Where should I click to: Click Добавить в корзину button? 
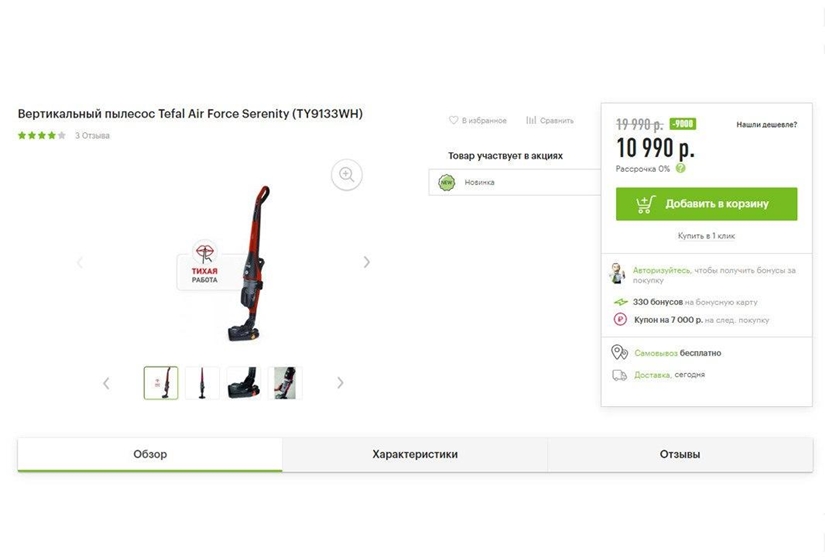tap(707, 204)
